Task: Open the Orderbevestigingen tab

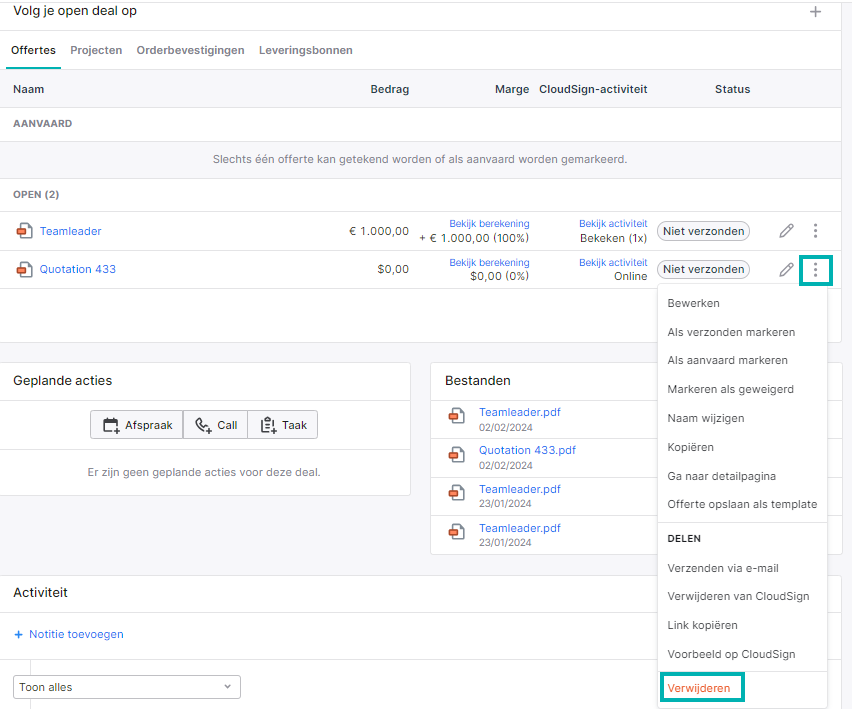Action: click(x=190, y=50)
